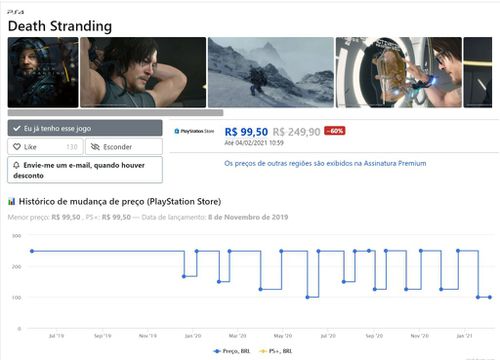The height and width of the screenshot is (360, 500).
Task: Click the first chart data point
Action: pyautogui.click(x=32, y=251)
